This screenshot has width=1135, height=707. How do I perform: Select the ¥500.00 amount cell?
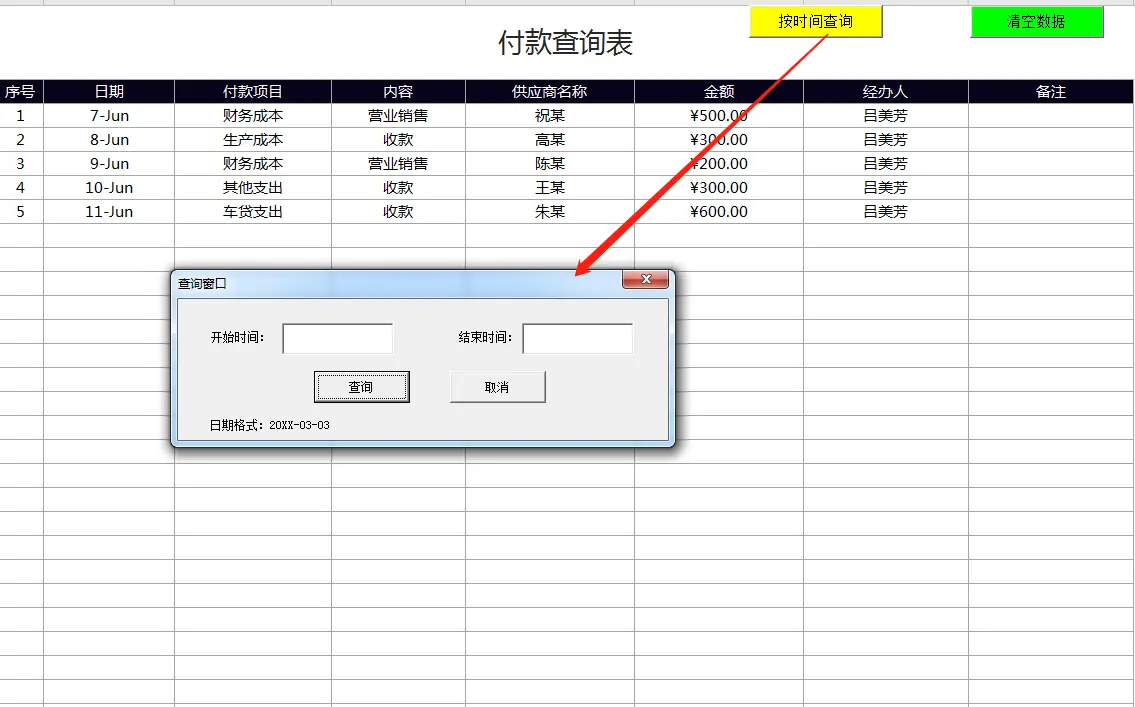716,115
